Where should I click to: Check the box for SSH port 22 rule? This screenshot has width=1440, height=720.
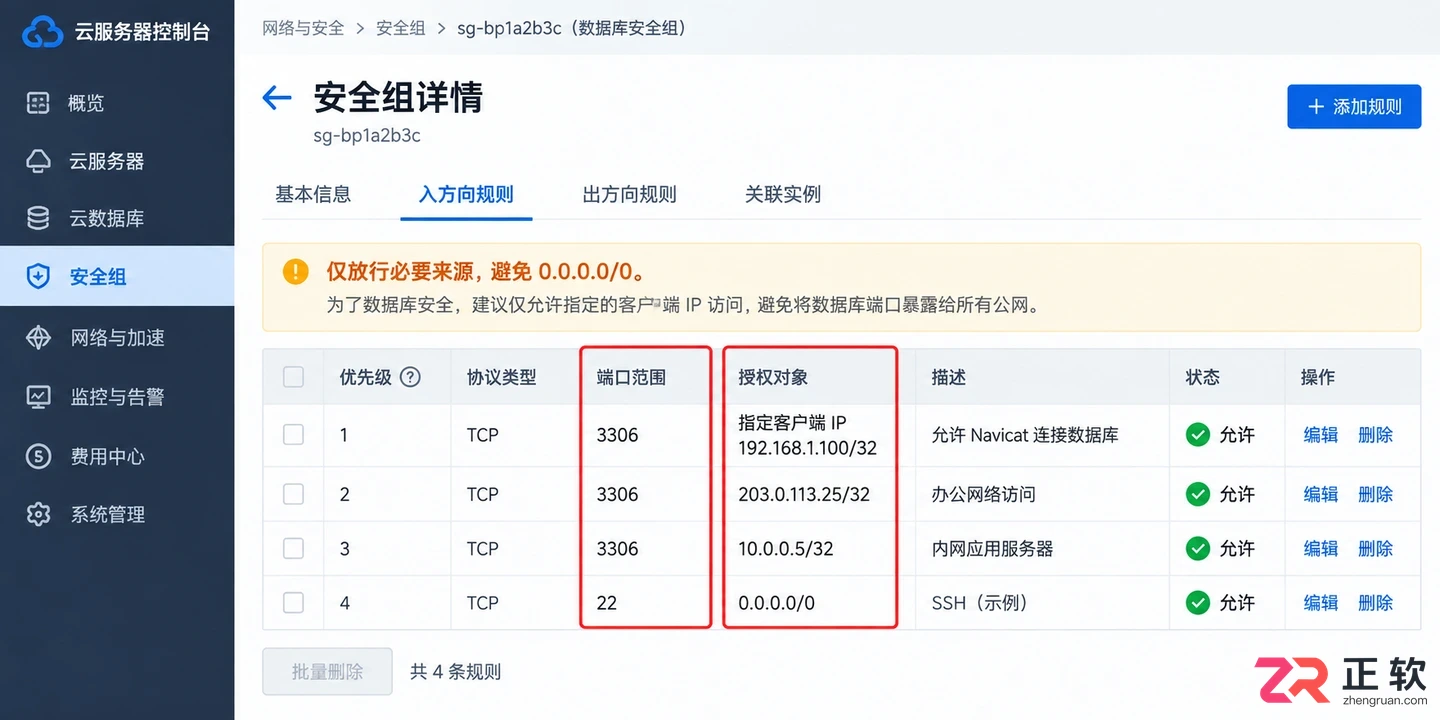(293, 603)
